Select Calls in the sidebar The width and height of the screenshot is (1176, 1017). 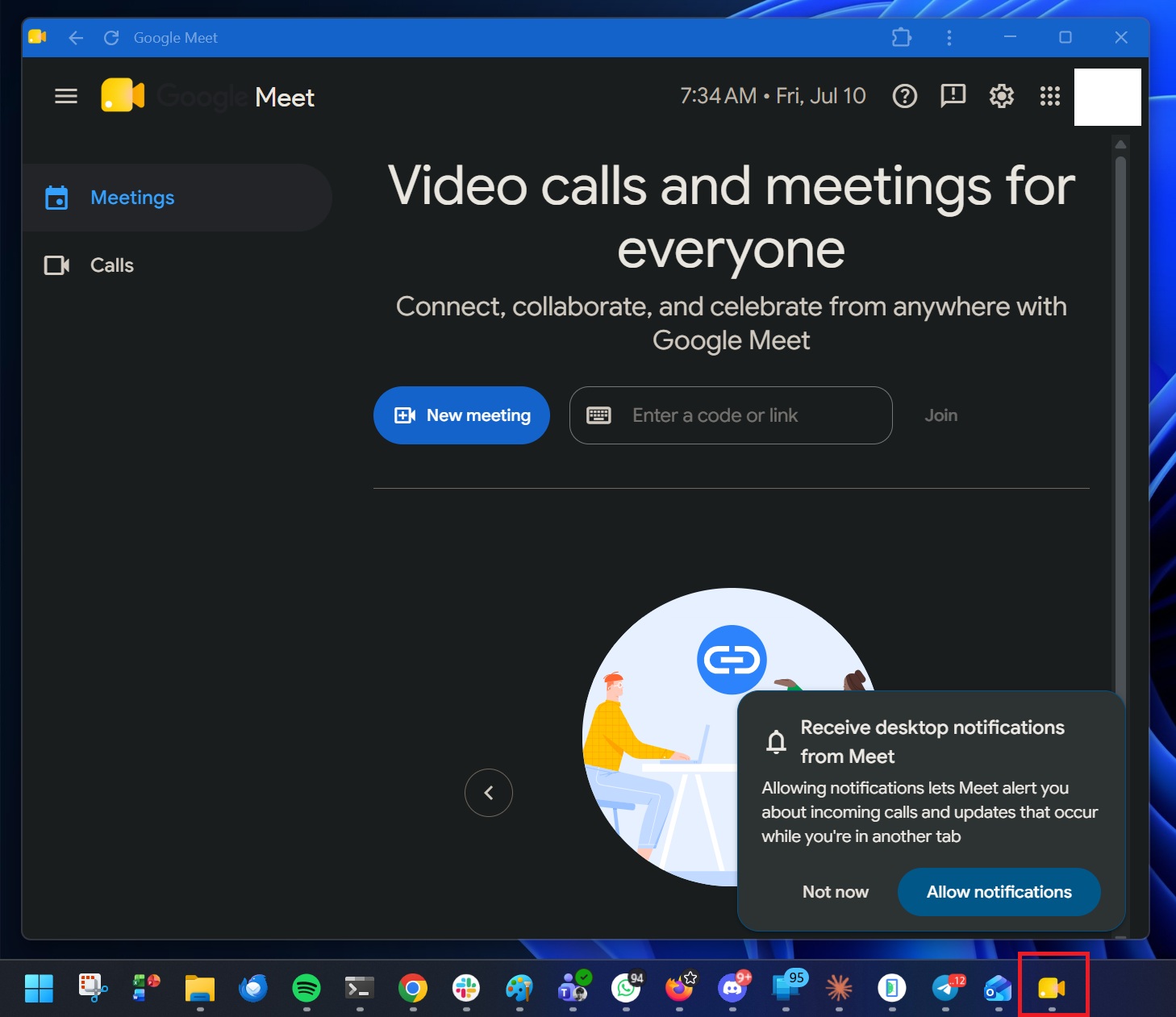(177, 265)
